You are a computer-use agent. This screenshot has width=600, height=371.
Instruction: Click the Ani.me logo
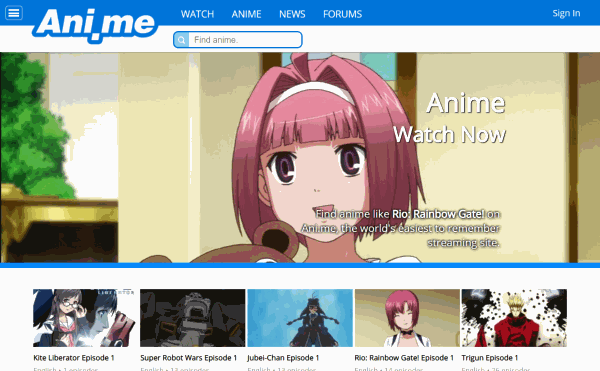(x=95, y=24)
